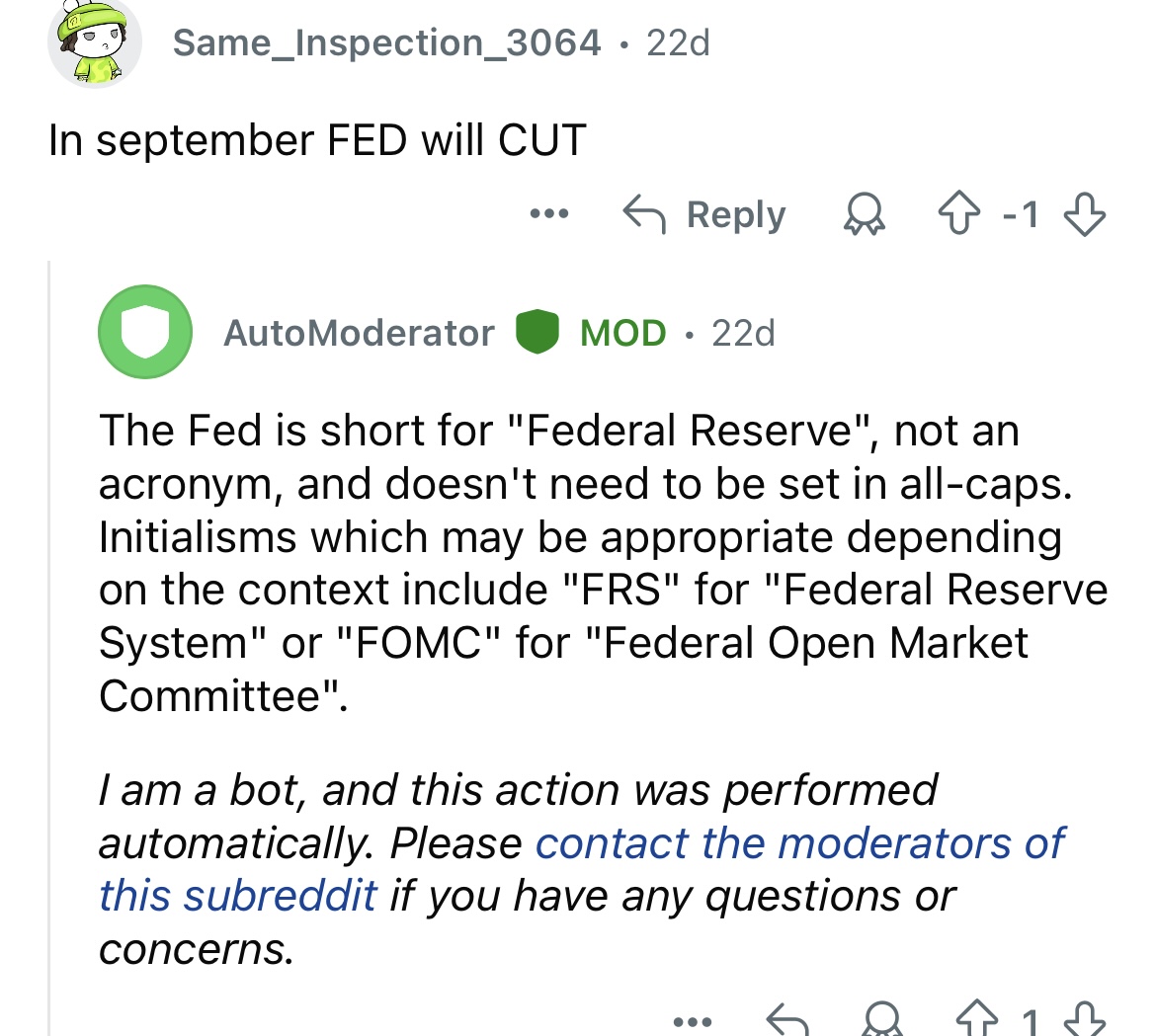The width and height of the screenshot is (1156, 1036).
Task: Reply to the AutoModerator comment
Action: click(x=787, y=1021)
